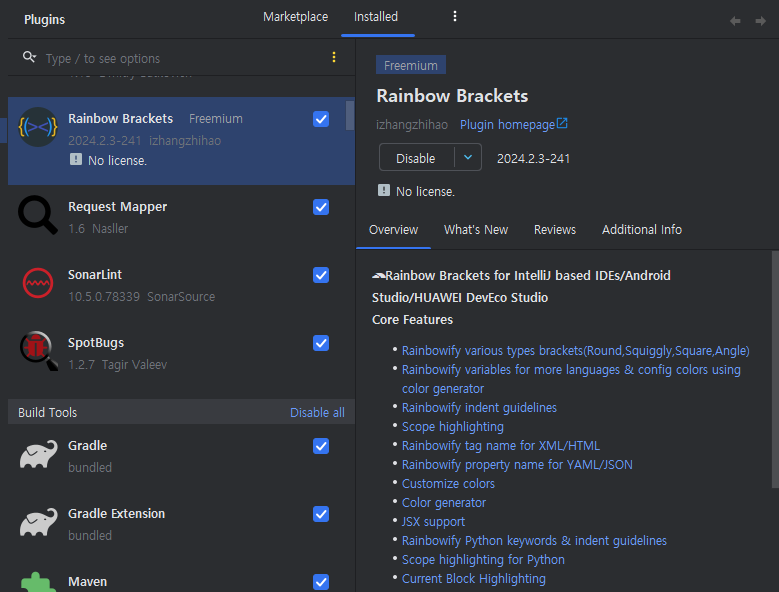The height and width of the screenshot is (592, 779).
Task: Click 10.5.0.78339 SonarSource version text
Action: [142, 296]
